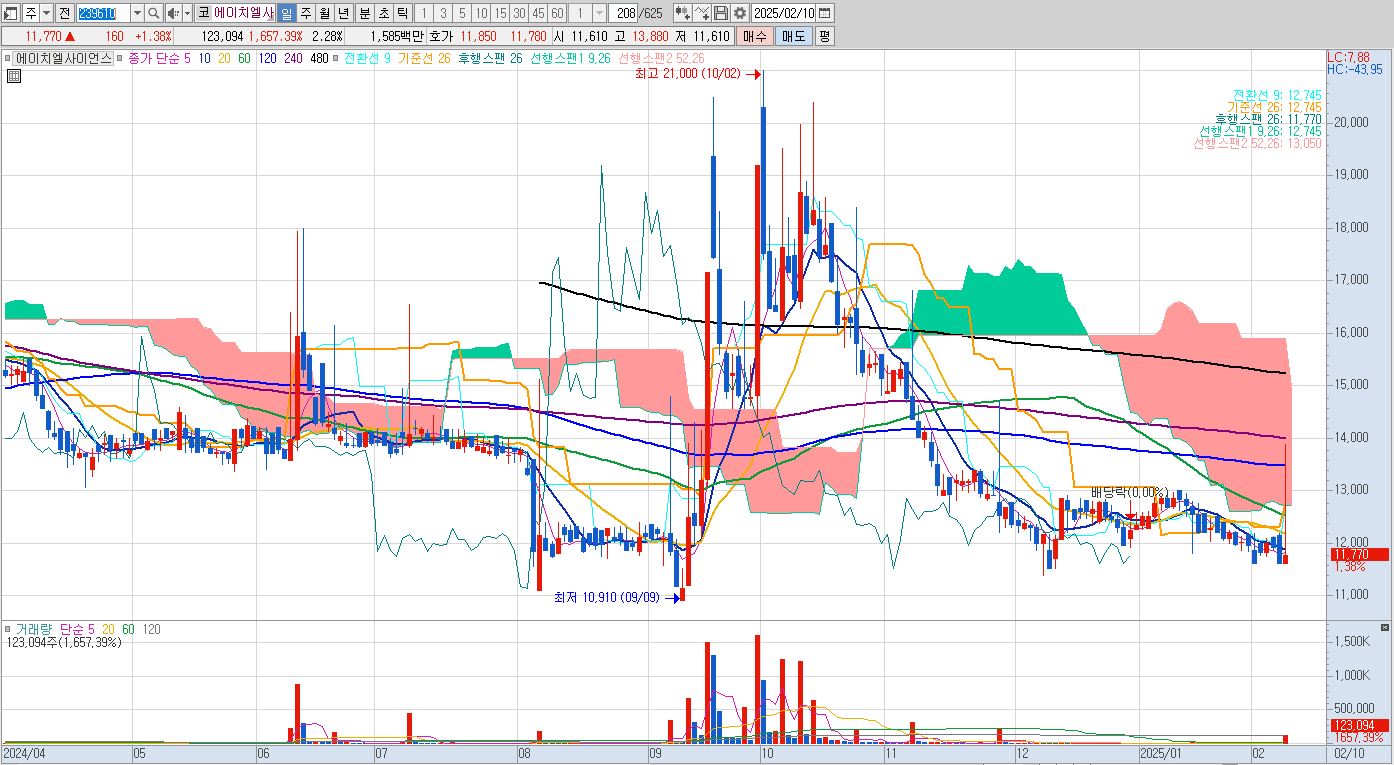This screenshot has height=765, width=1394.
Task: Expand the '주' type dropdown arrow
Action: coord(46,13)
